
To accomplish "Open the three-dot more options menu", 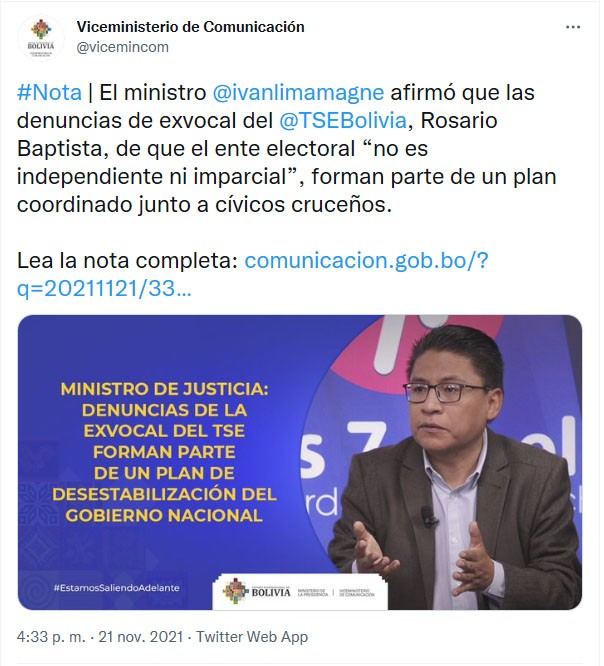I will [573, 27].
